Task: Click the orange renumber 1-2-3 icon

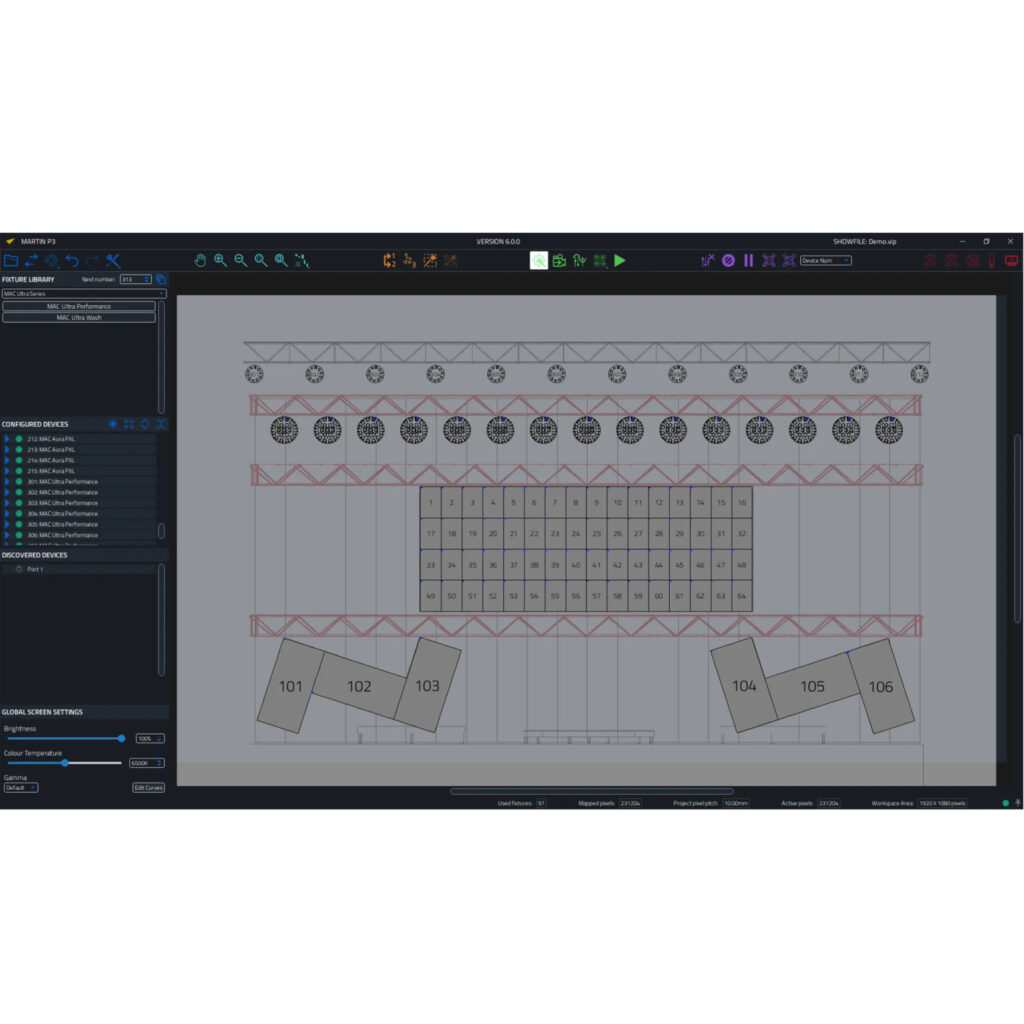Action: (x=409, y=260)
